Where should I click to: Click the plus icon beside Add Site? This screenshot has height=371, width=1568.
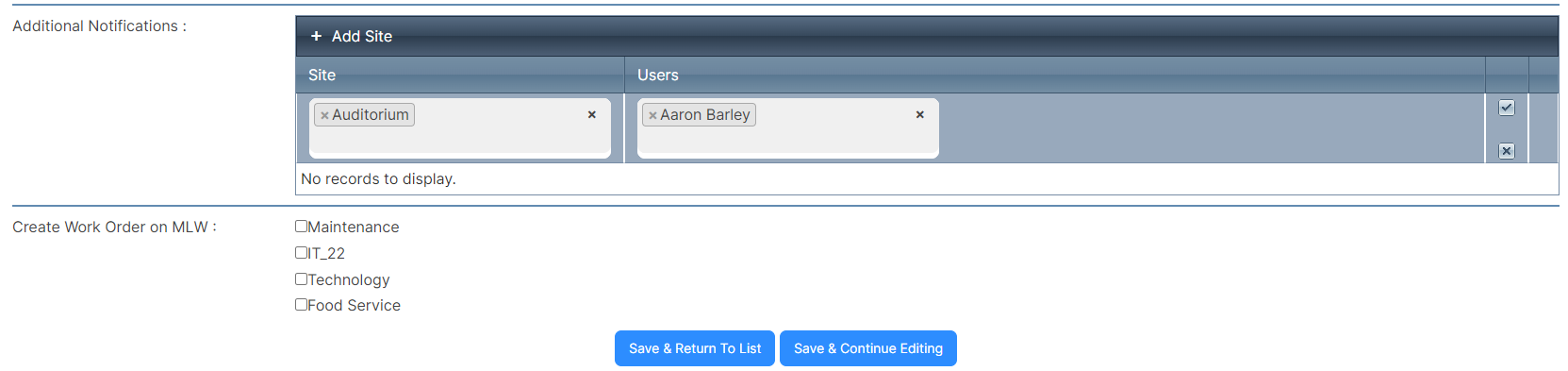pyautogui.click(x=316, y=36)
